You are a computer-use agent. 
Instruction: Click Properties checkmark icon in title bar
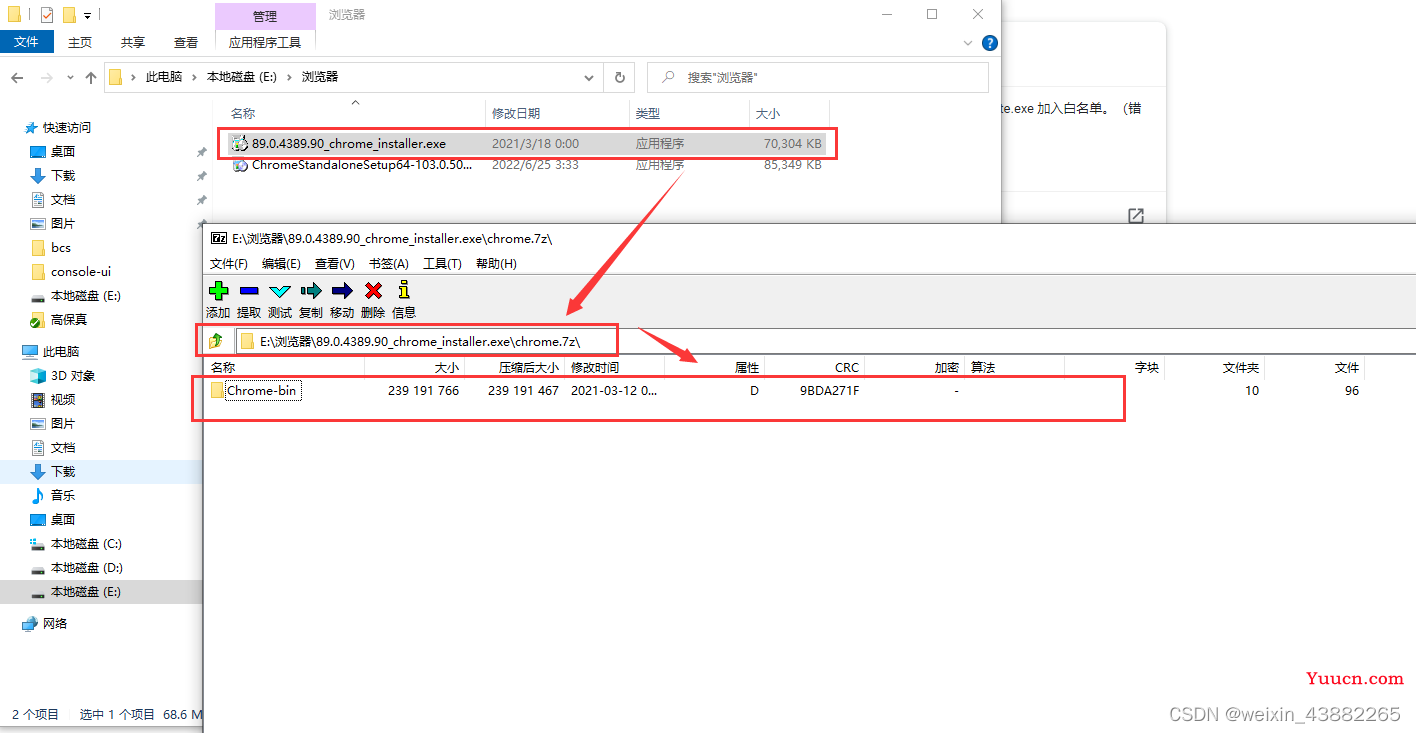tap(47, 15)
